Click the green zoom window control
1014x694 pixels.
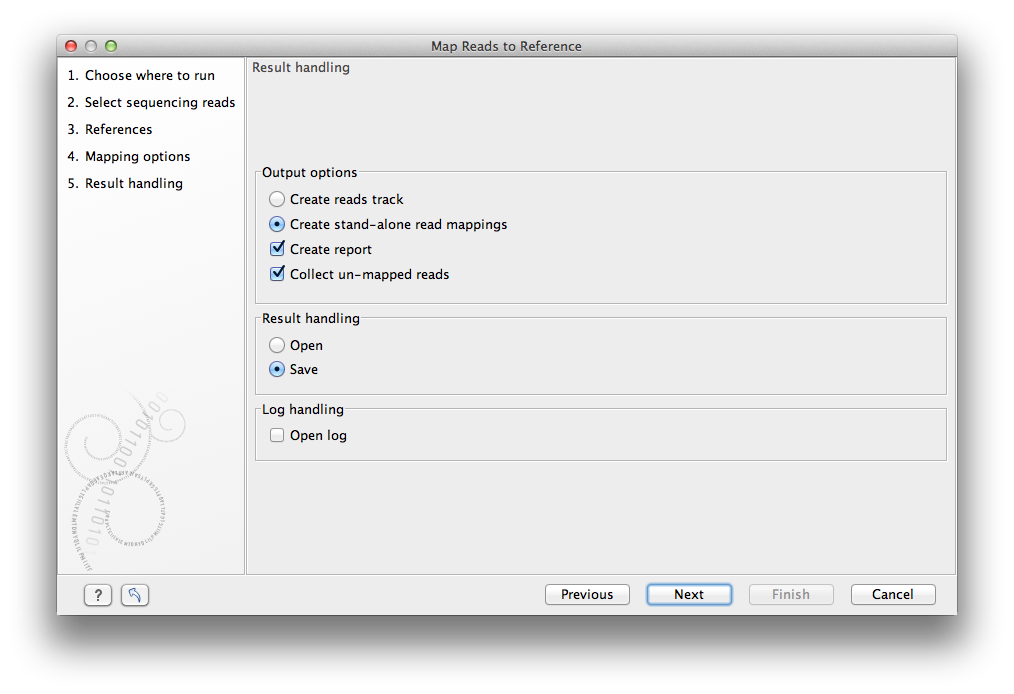pyautogui.click(x=111, y=45)
